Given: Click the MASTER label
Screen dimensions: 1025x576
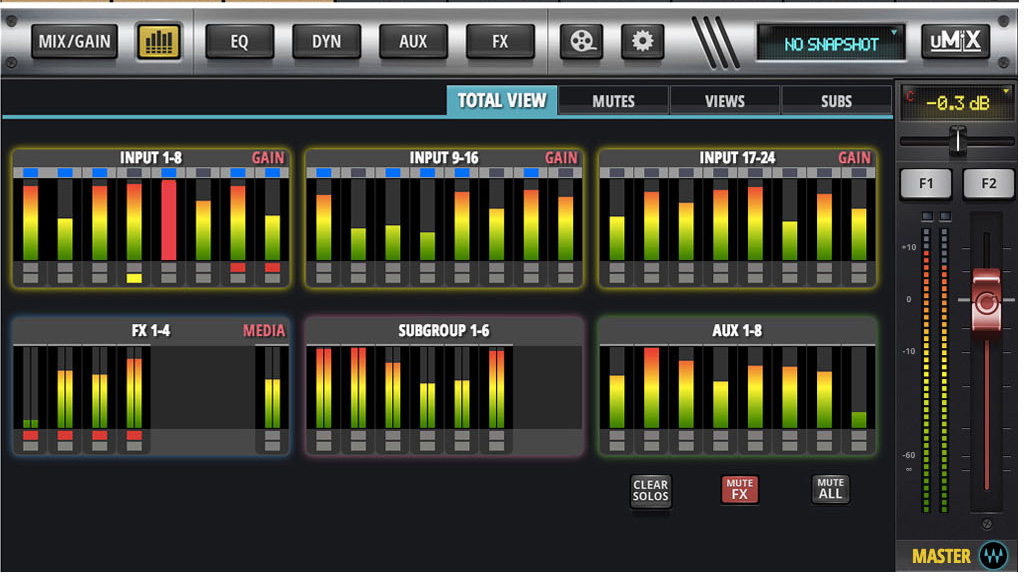Looking at the screenshot, I should 941,556.
